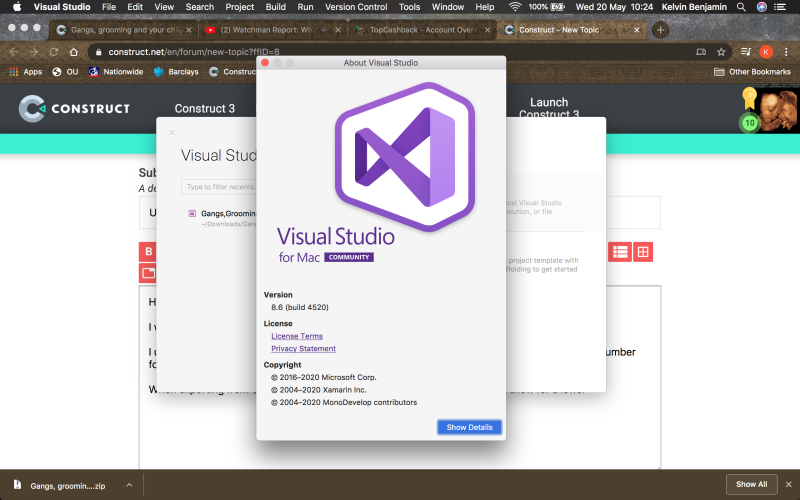Open the Nationwide bookmark
The height and width of the screenshot is (500, 800).
[116, 72]
